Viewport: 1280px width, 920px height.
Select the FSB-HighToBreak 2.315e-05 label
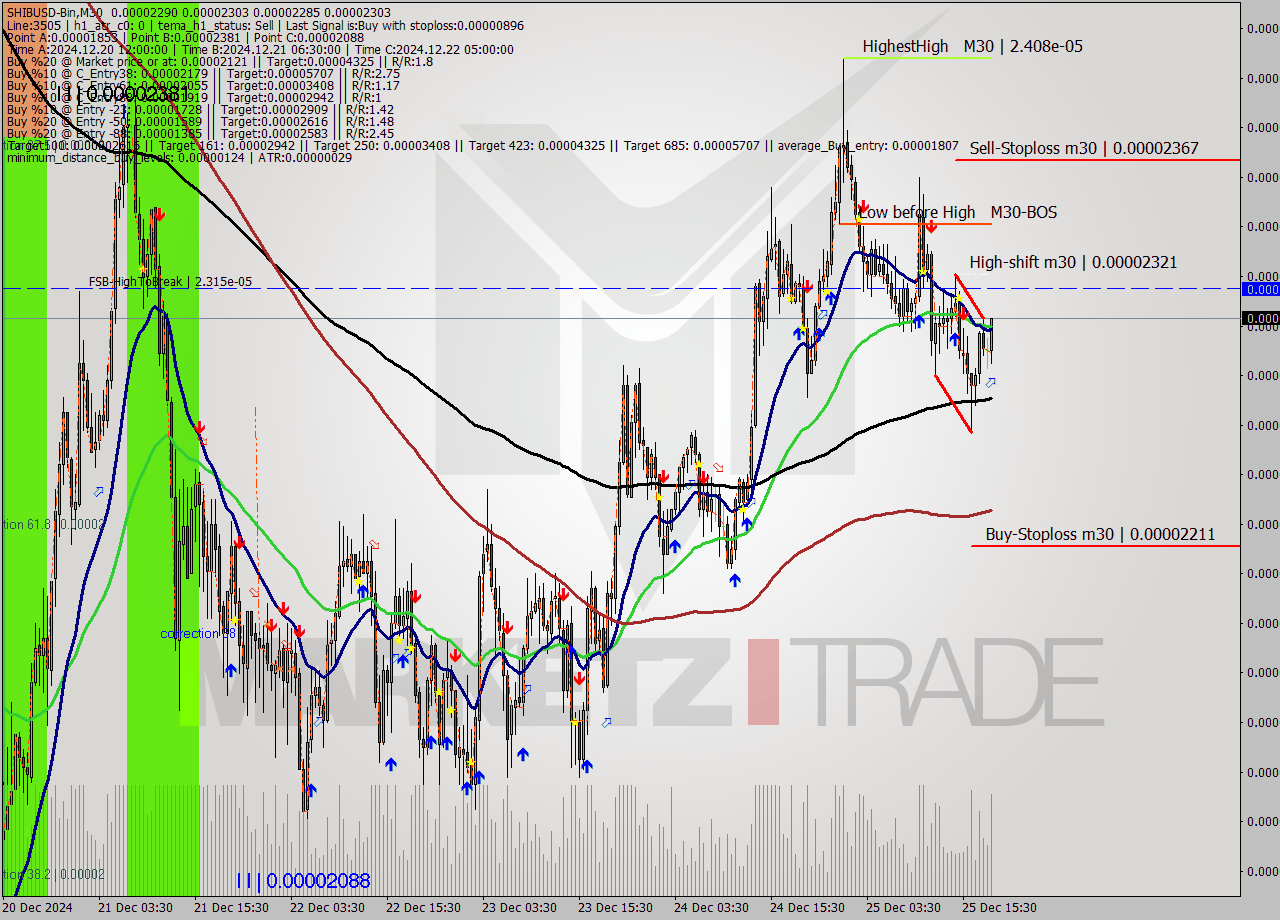(x=170, y=282)
